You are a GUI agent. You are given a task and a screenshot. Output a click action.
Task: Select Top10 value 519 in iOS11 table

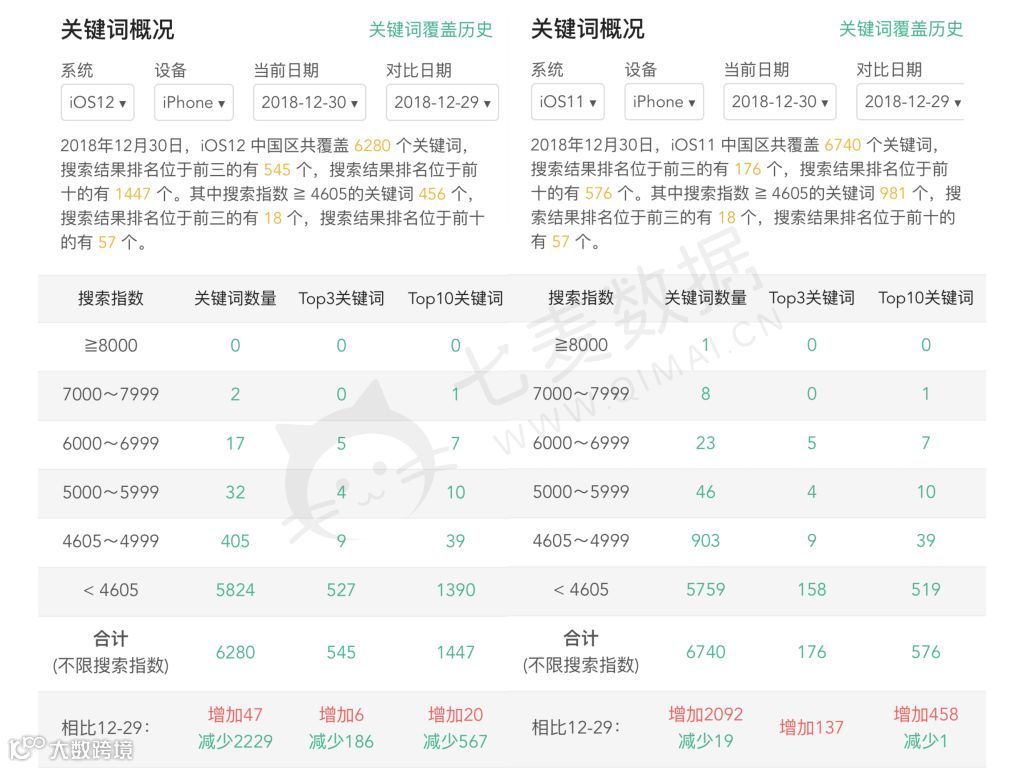(926, 590)
